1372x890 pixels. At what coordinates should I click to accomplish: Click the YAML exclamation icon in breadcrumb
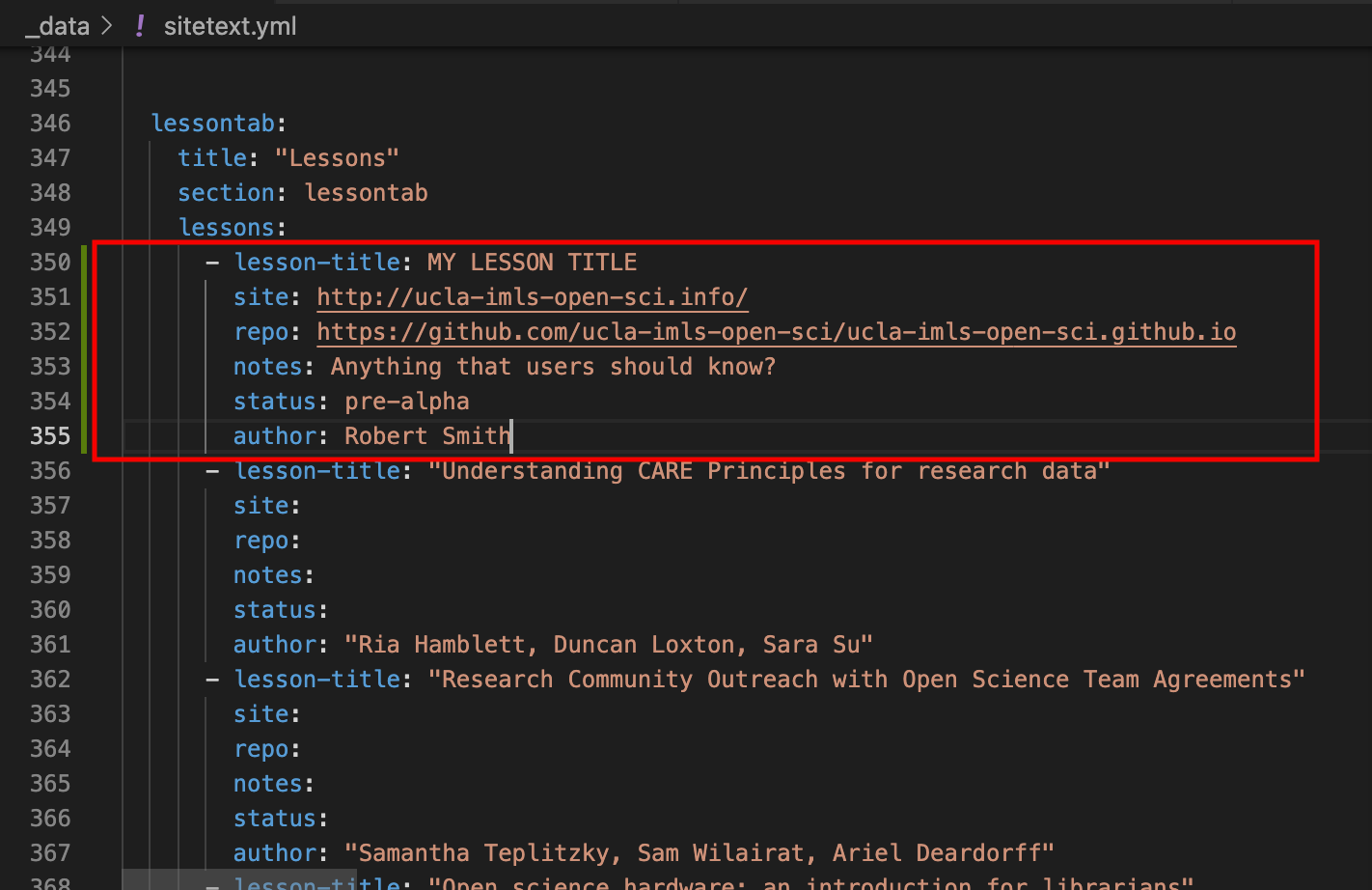point(140,26)
